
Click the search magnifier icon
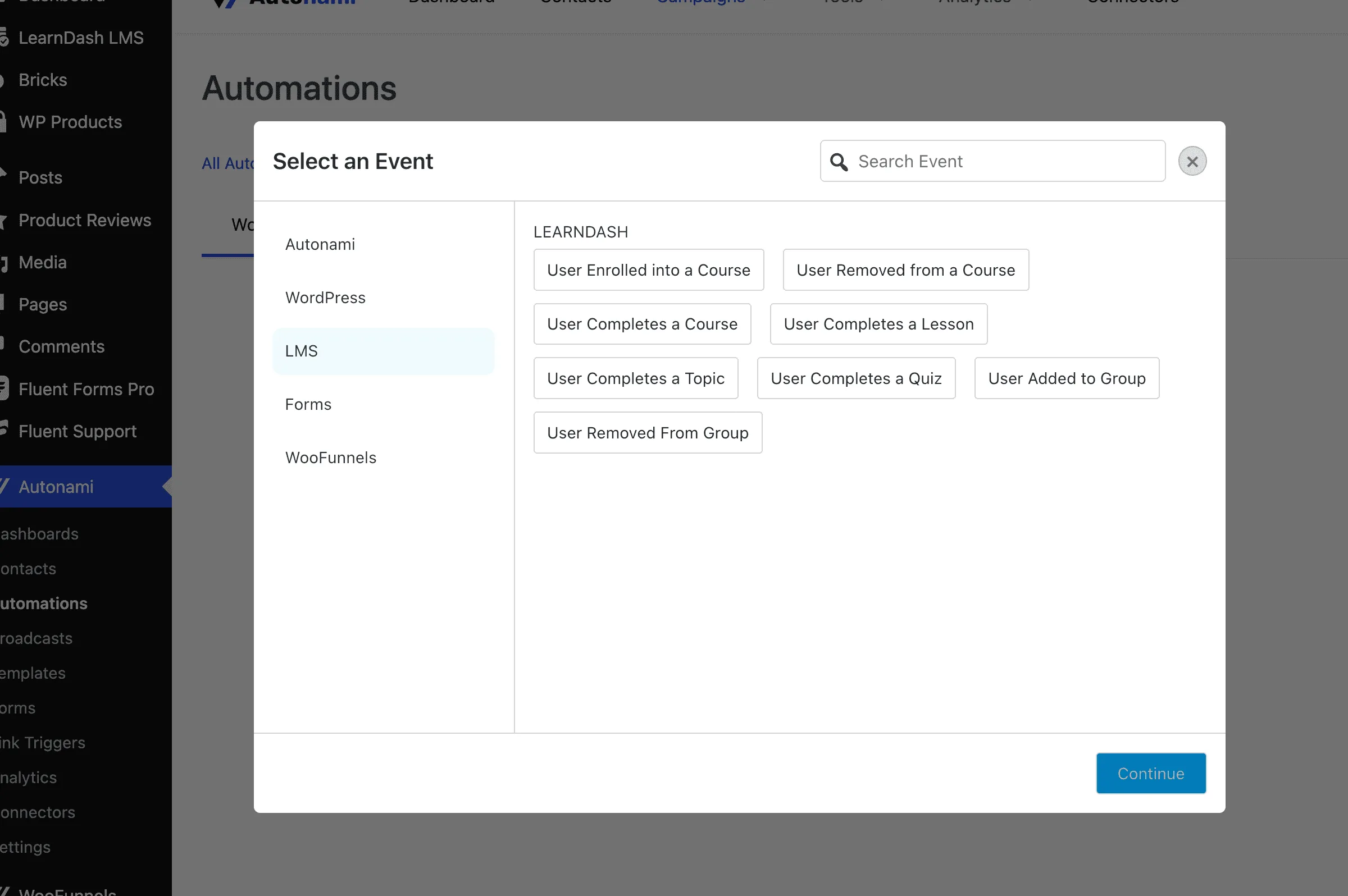(x=839, y=162)
